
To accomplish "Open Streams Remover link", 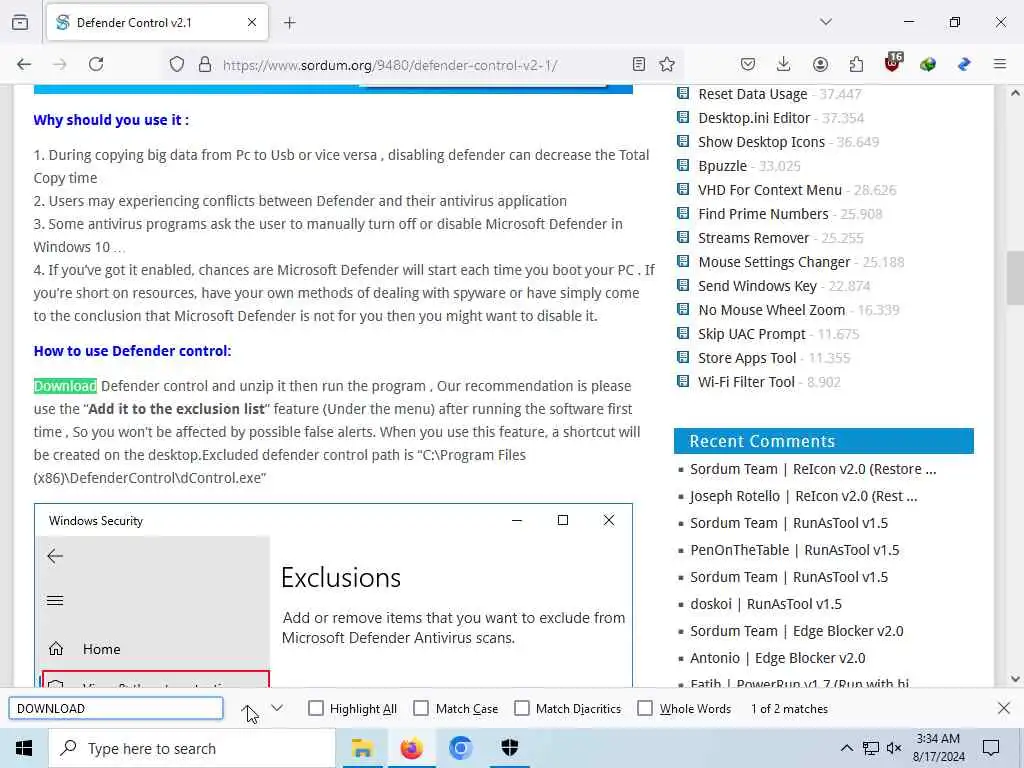I will point(753,238).
